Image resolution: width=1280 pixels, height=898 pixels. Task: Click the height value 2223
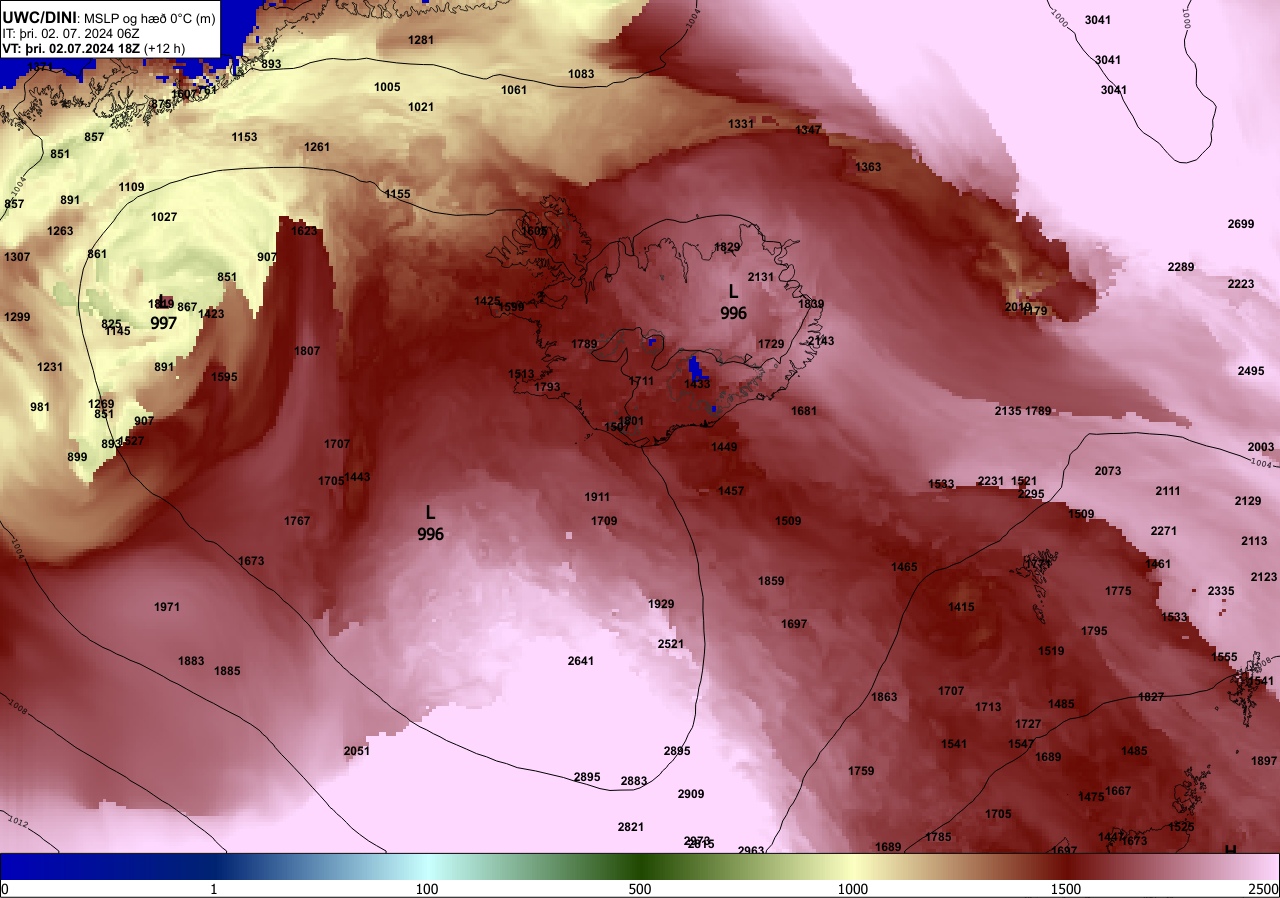tap(1241, 284)
